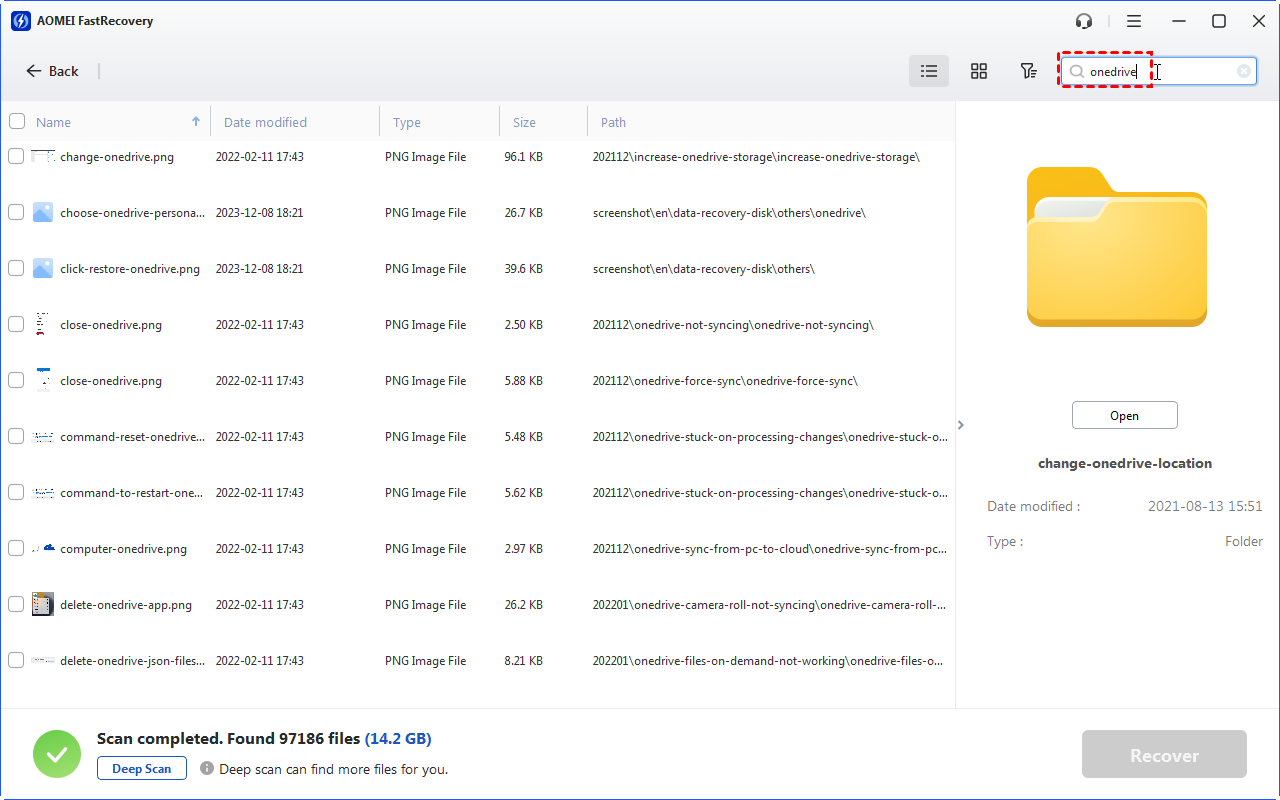Sort files by Date modified column

pos(265,121)
